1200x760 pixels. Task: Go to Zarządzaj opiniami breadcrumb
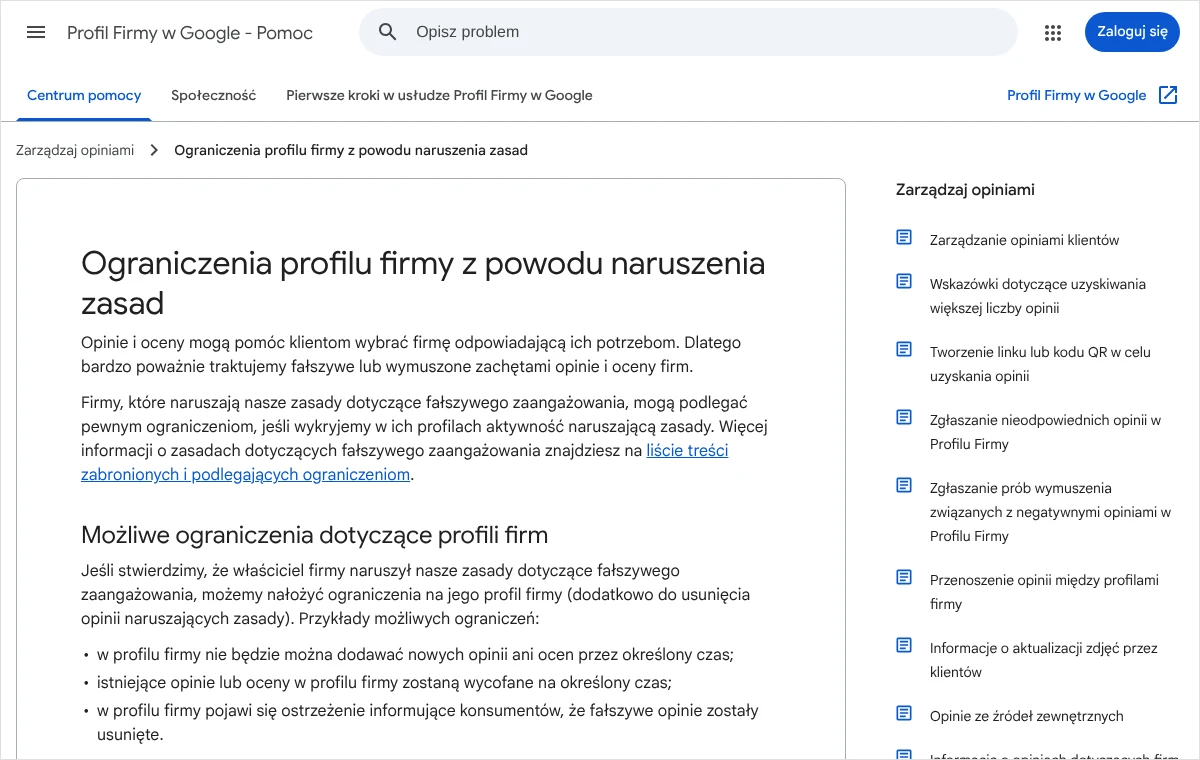[75, 150]
